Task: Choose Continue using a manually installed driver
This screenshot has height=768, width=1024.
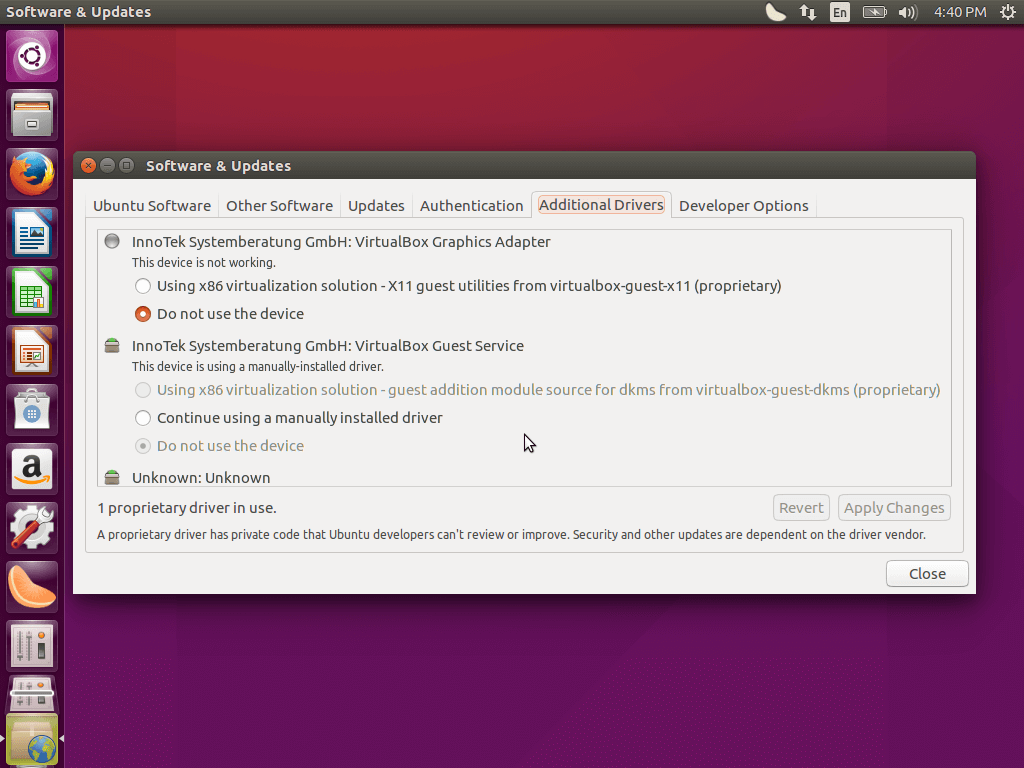Action: (x=143, y=418)
